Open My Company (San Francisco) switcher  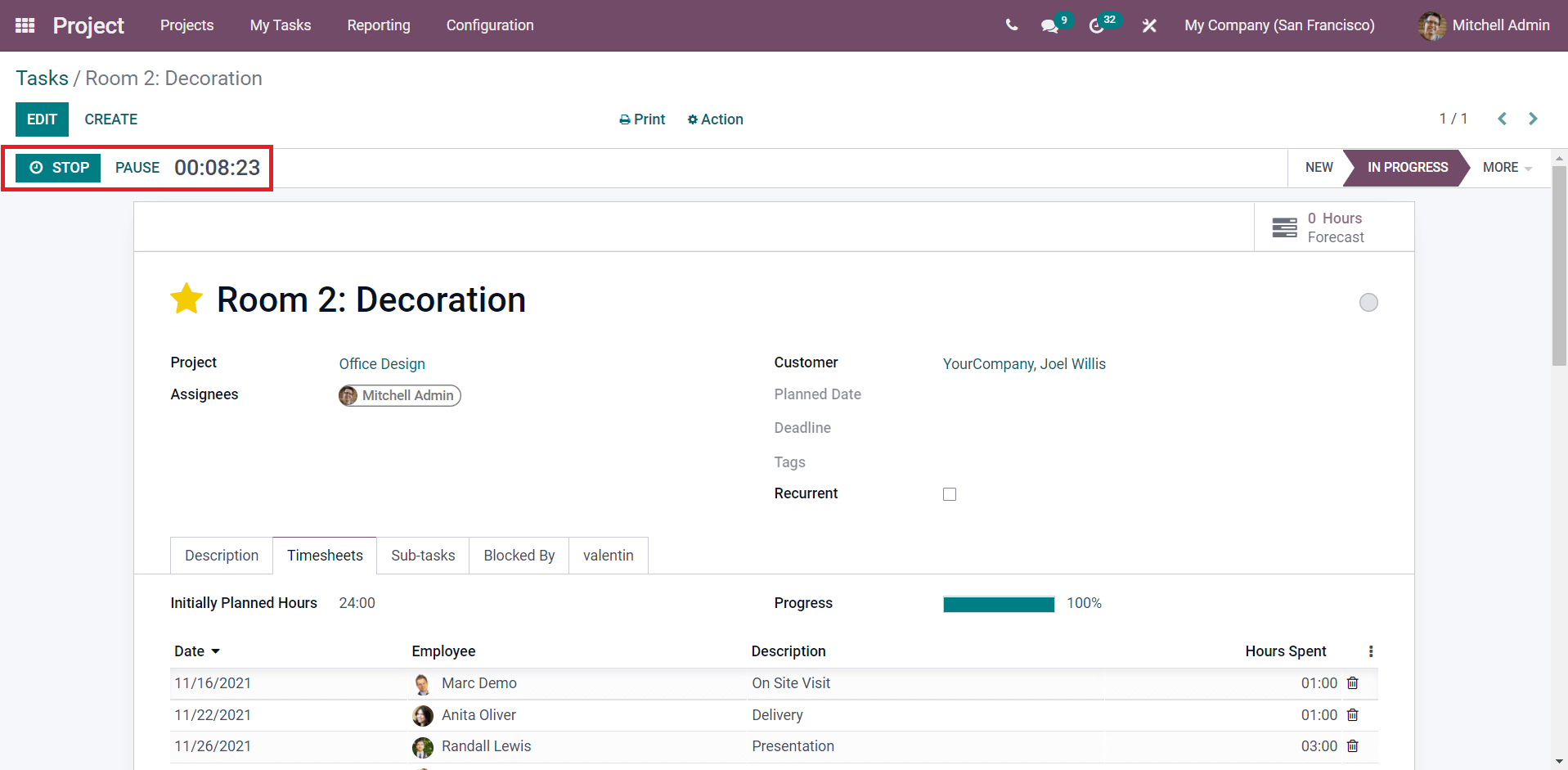pyautogui.click(x=1279, y=25)
